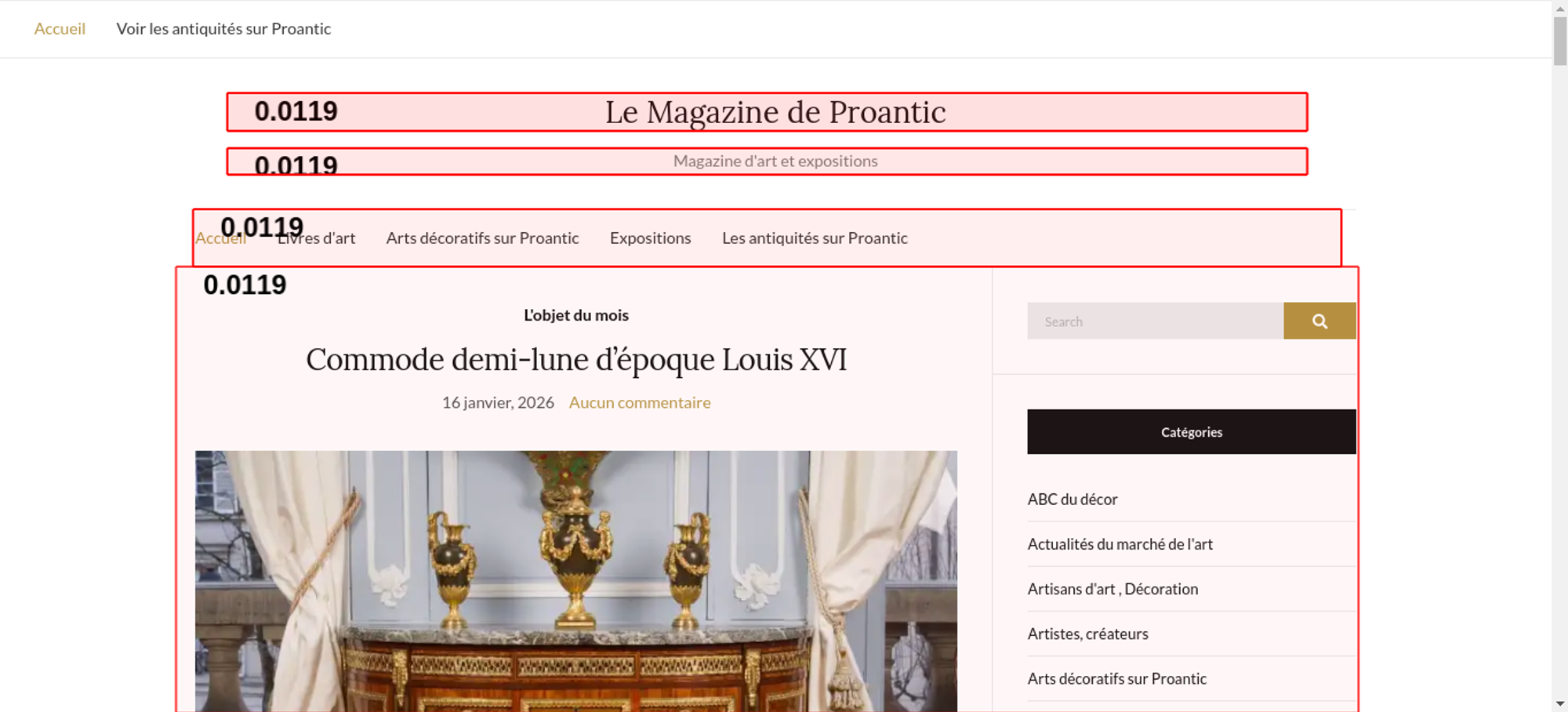This screenshot has height=712, width=1568.
Task: Select the Artistes, créateurs category
Action: point(1088,634)
